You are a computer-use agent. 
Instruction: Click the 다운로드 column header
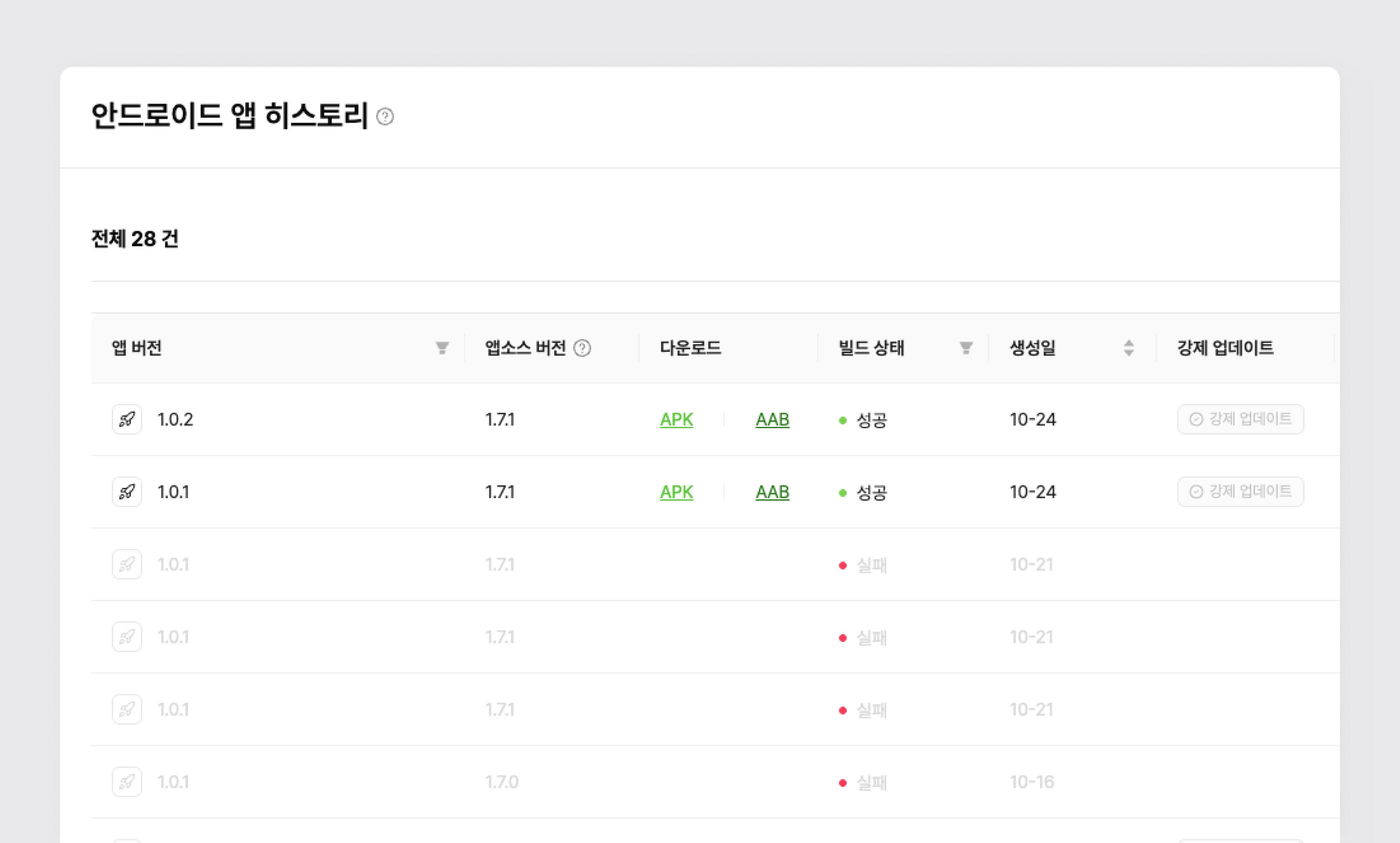690,348
